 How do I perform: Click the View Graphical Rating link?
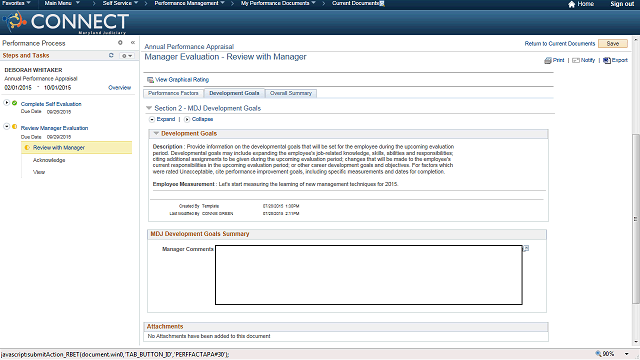pos(182,80)
